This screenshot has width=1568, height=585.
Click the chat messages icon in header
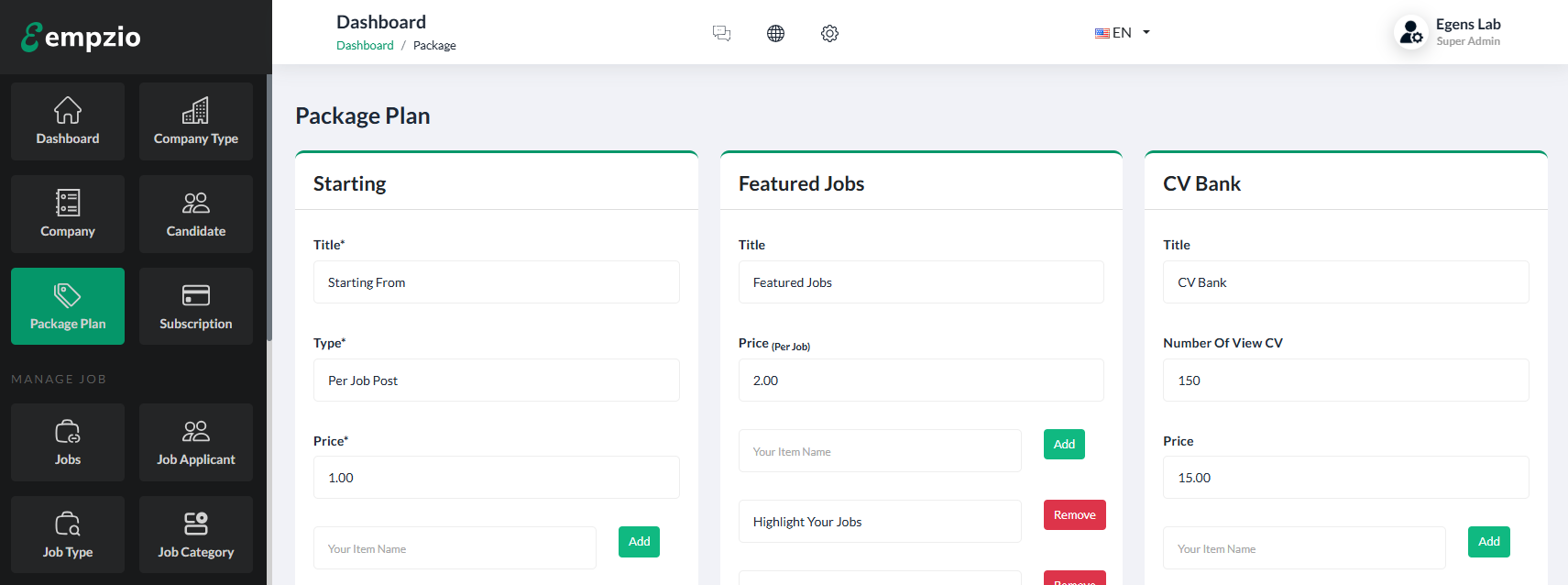(x=722, y=34)
